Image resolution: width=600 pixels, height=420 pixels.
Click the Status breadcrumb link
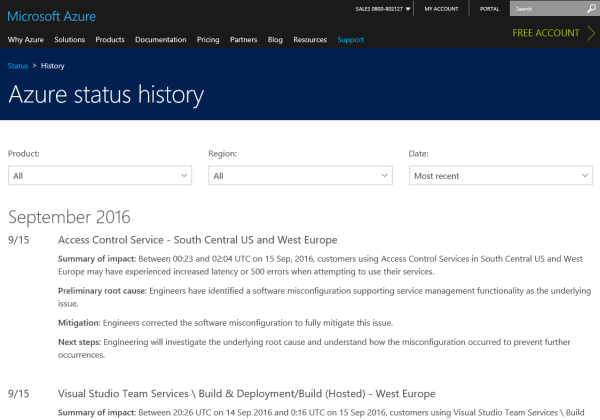click(18, 65)
